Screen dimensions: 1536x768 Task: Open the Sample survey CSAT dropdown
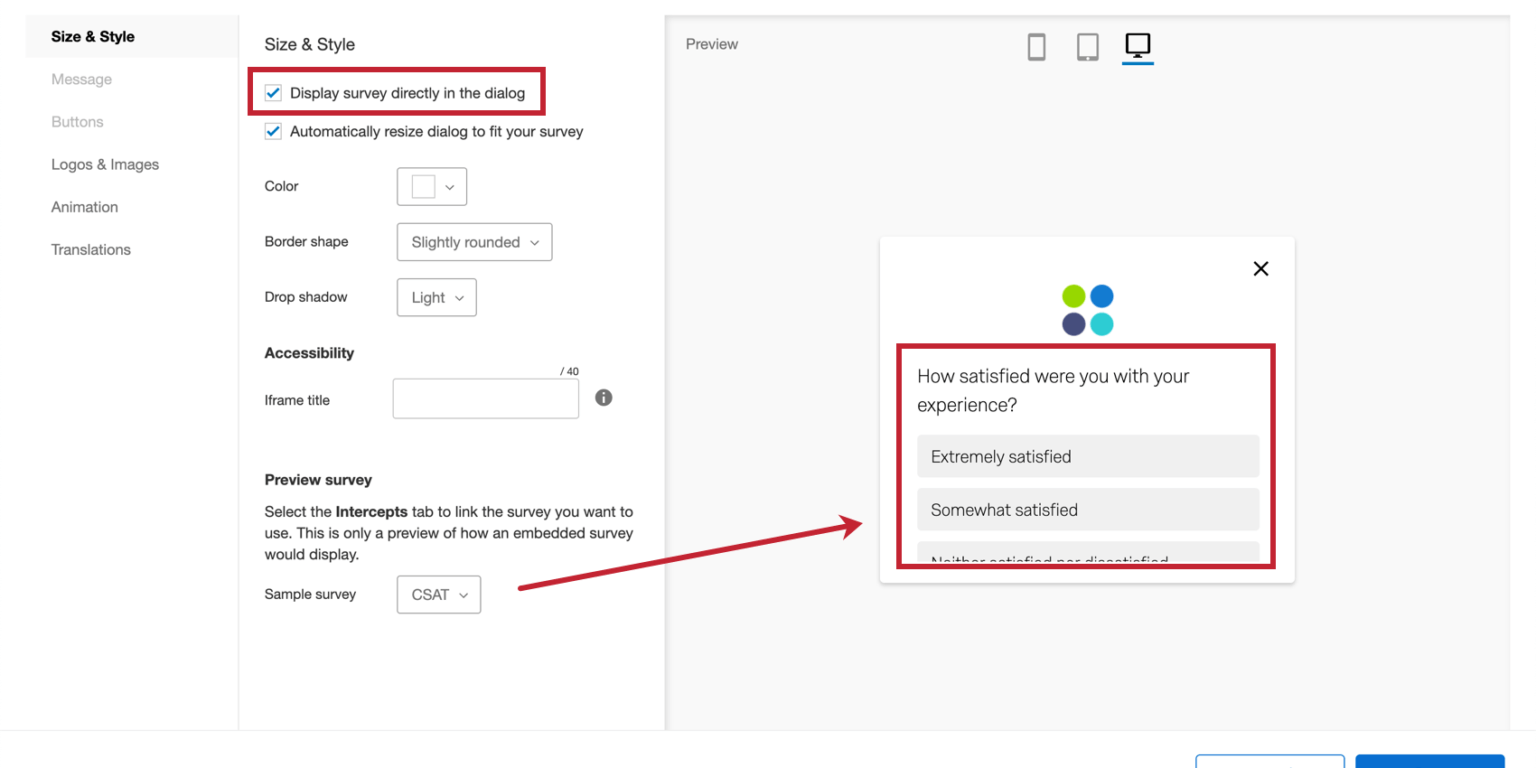[x=438, y=593]
